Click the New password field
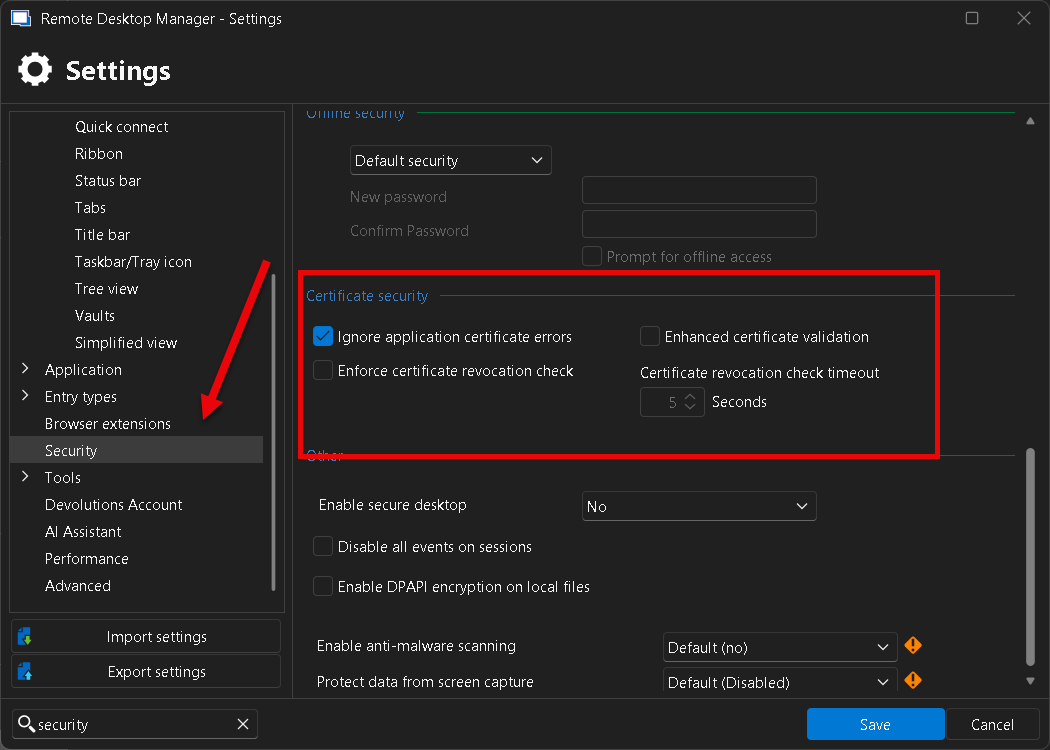Image resolution: width=1050 pixels, height=750 pixels. tap(699, 190)
